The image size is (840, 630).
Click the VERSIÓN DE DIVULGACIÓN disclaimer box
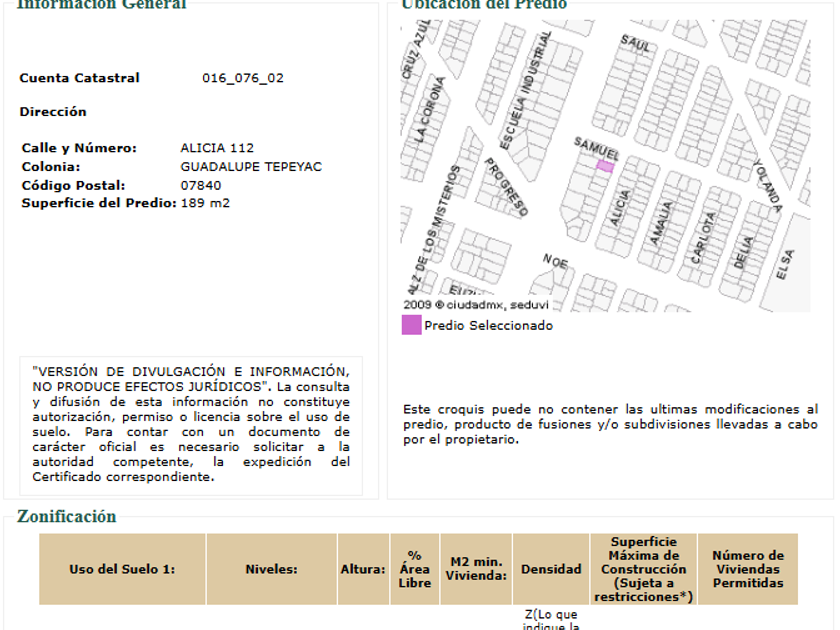click(x=191, y=424)
